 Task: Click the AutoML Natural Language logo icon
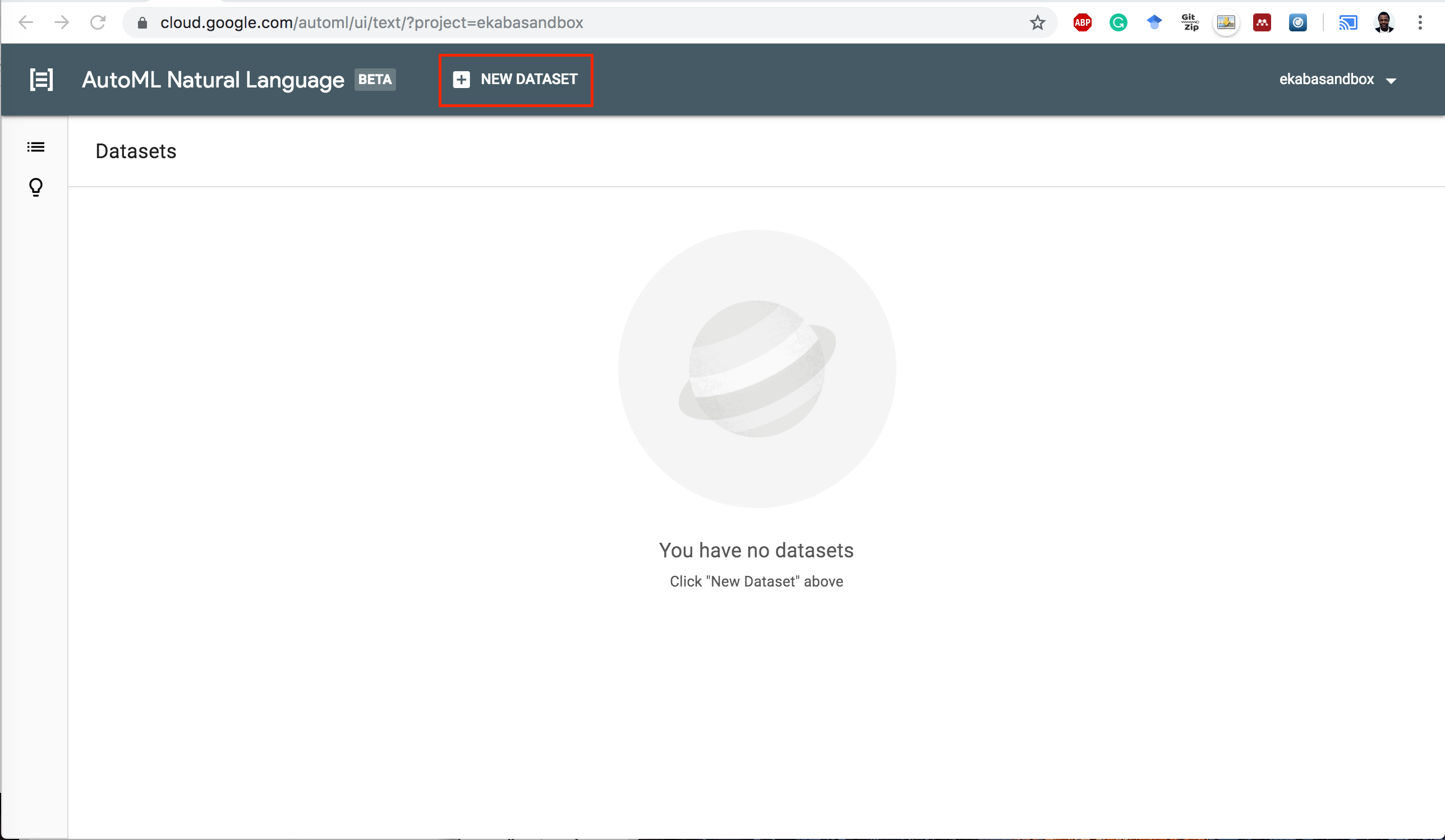[42, 79]
